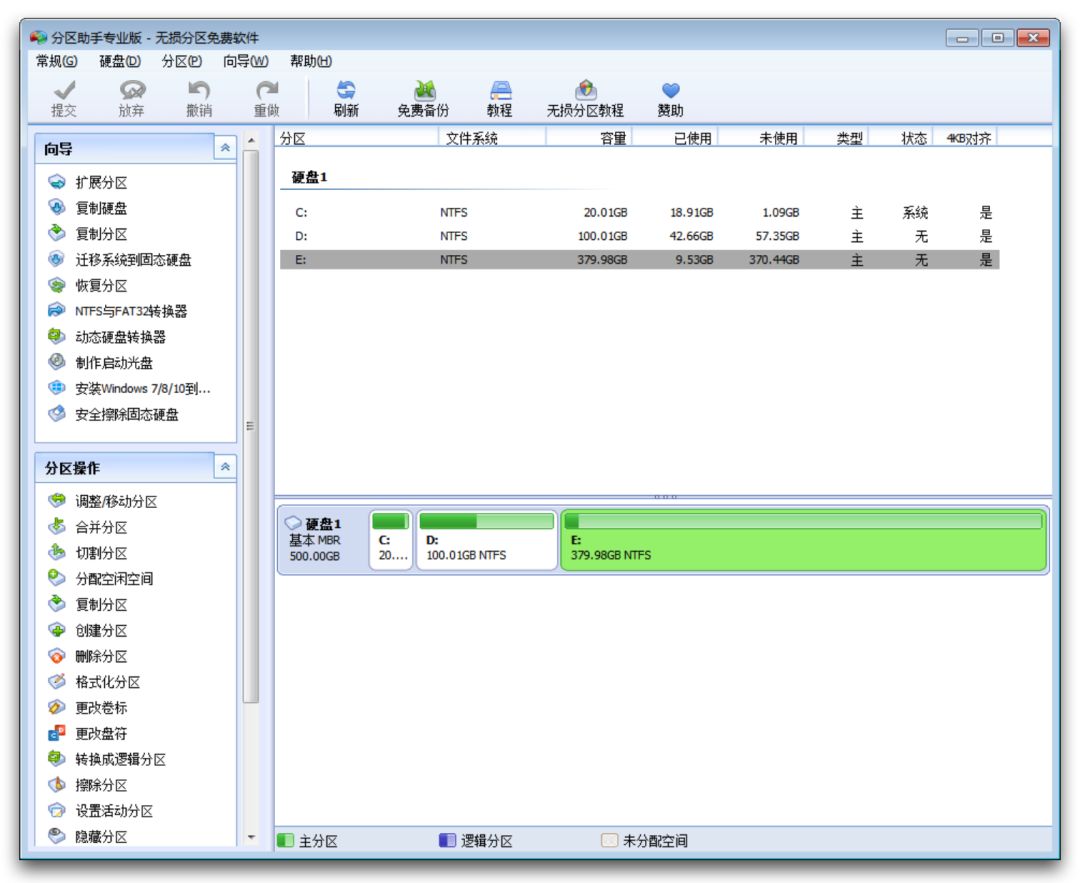The height and width of the screenshot is (883, 1080).
Task: Click 删除分区 delete partition operation
Action: 101,656
